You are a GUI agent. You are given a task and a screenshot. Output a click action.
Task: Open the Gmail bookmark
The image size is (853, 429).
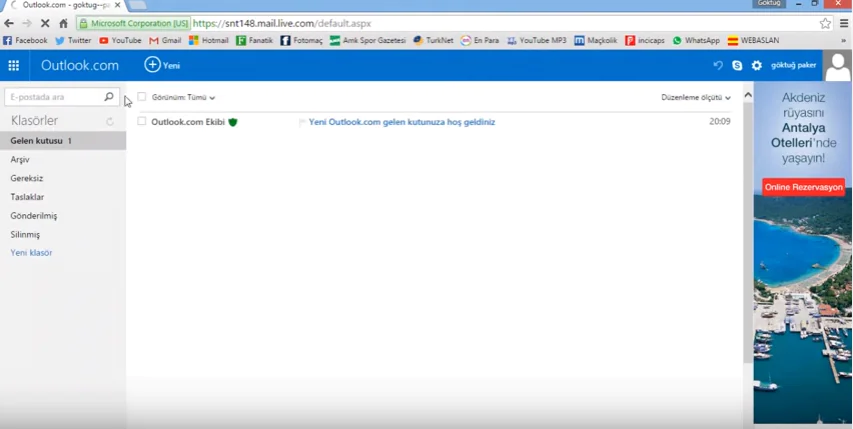pos(165,40)
